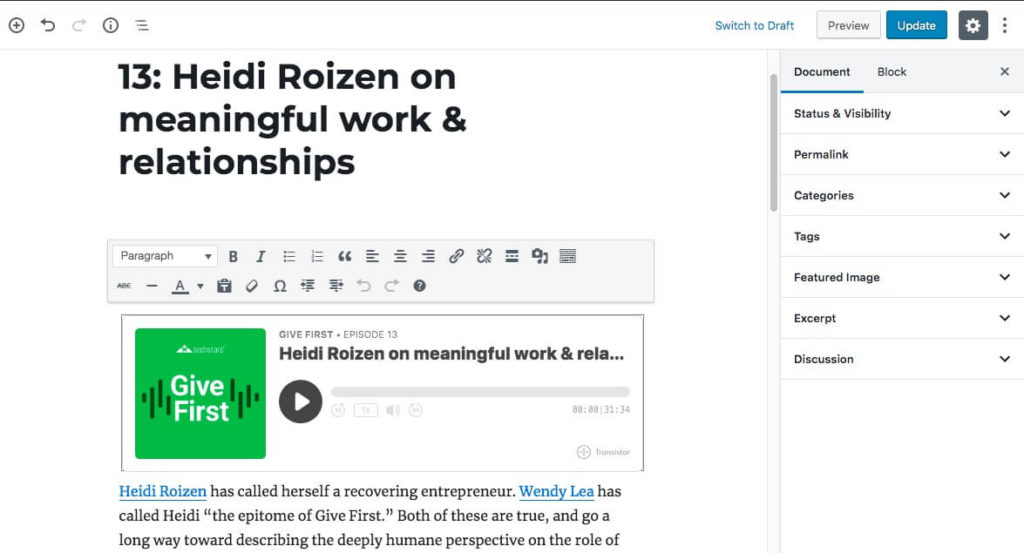Close the settings sidebar

click(x=1004, y=72)
